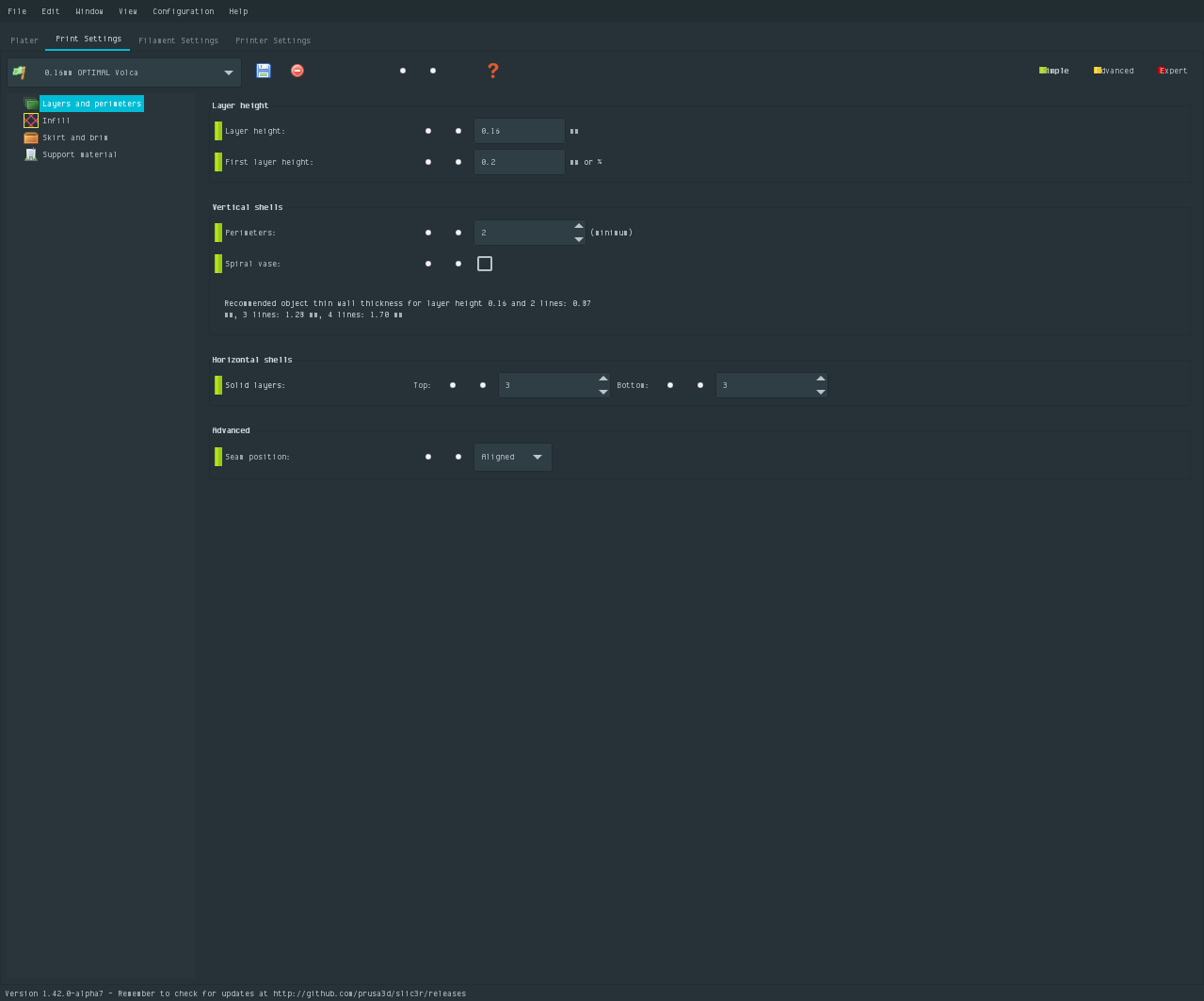Screen dimensions: 1204x1001
Task: Switch to Expert mode
Action: click(x=1173, y=71)
